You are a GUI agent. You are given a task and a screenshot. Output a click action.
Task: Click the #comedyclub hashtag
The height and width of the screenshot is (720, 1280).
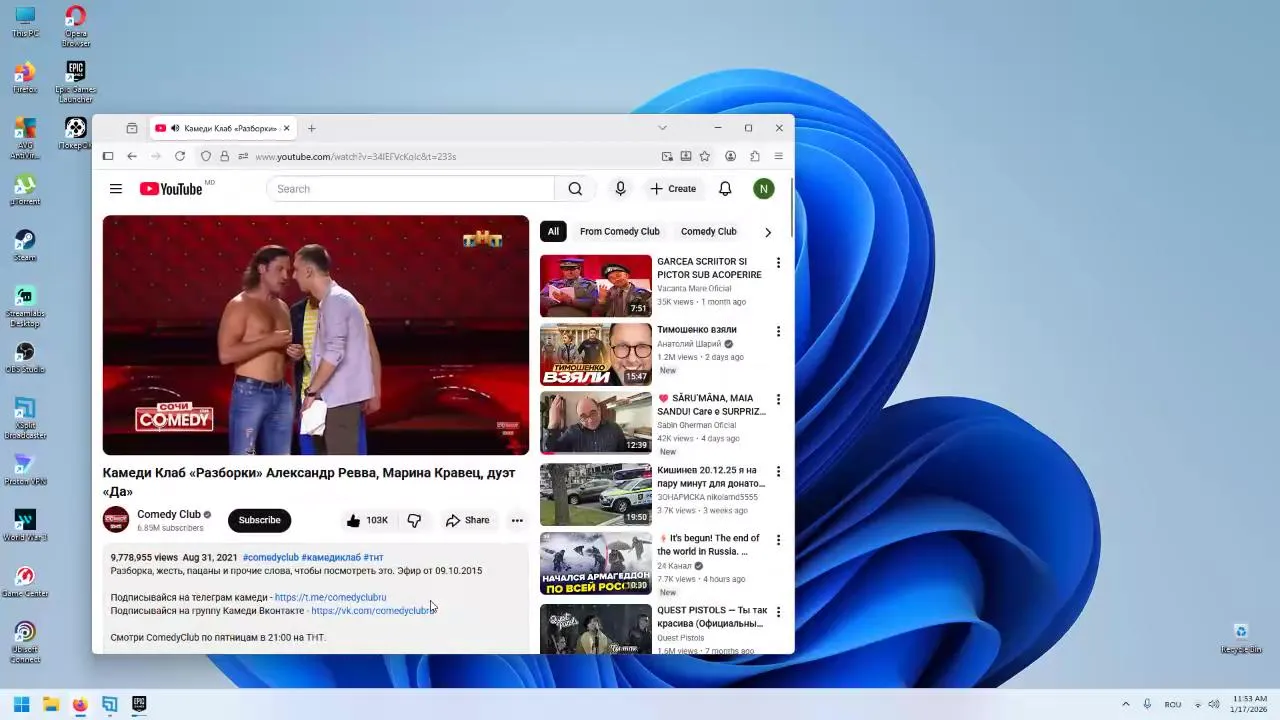[270, 557]
